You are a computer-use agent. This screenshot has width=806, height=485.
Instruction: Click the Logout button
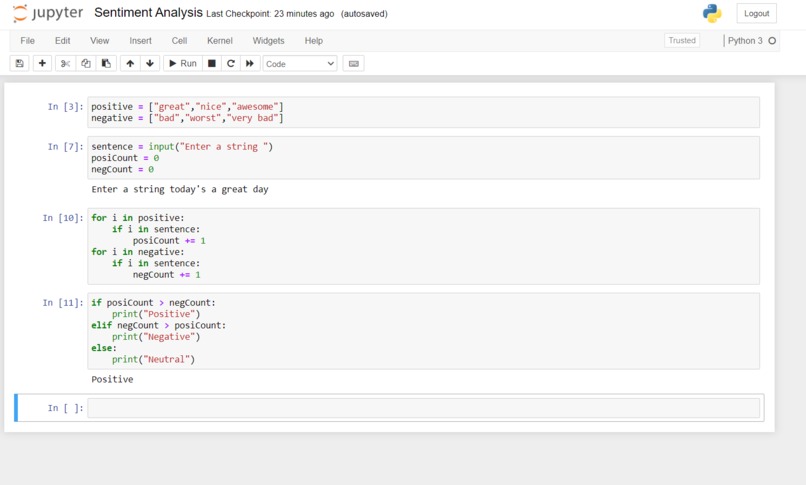pos(756,13)
